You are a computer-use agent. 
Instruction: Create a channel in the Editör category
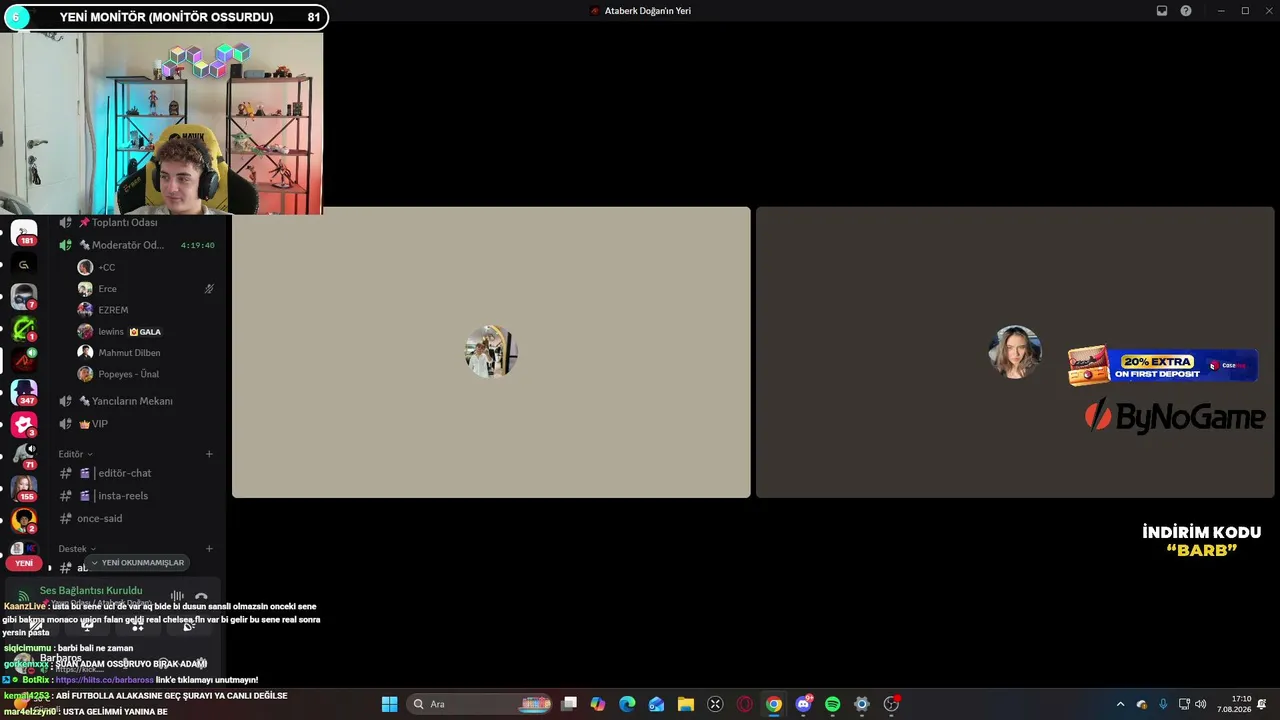(209, 454)
